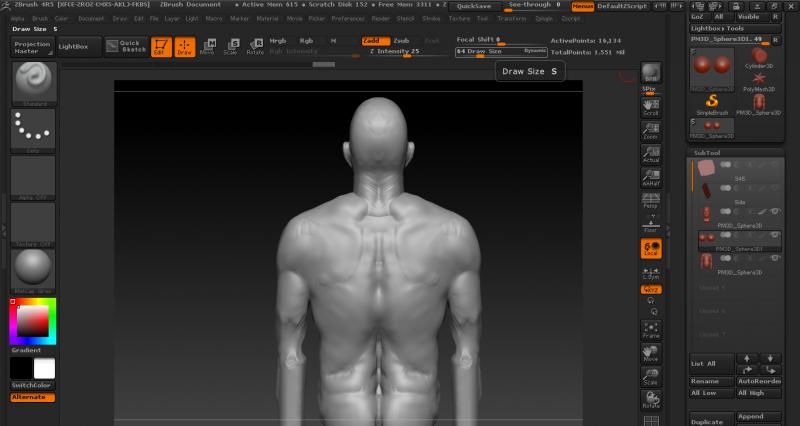800x426 pixels.
Task: Enable Zsub sculpt mode
Action: coord(401,40)
